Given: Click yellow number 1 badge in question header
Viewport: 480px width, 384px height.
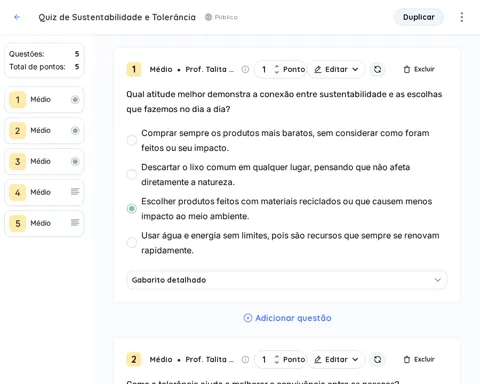Looking at the screenshot, I should tap(134, 69).
